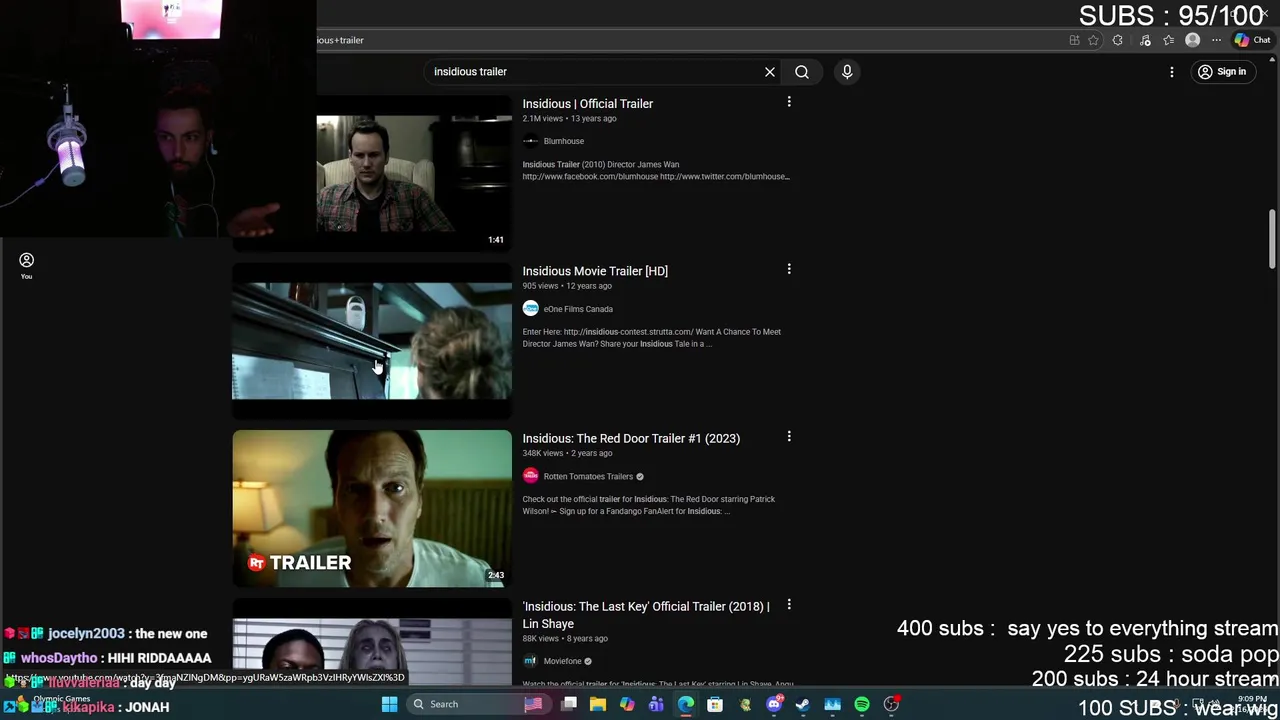Screen dimensions: 1280x720
Task: Open options menu for The Red Door Trailer #1
Action: (x=789, y=437)
